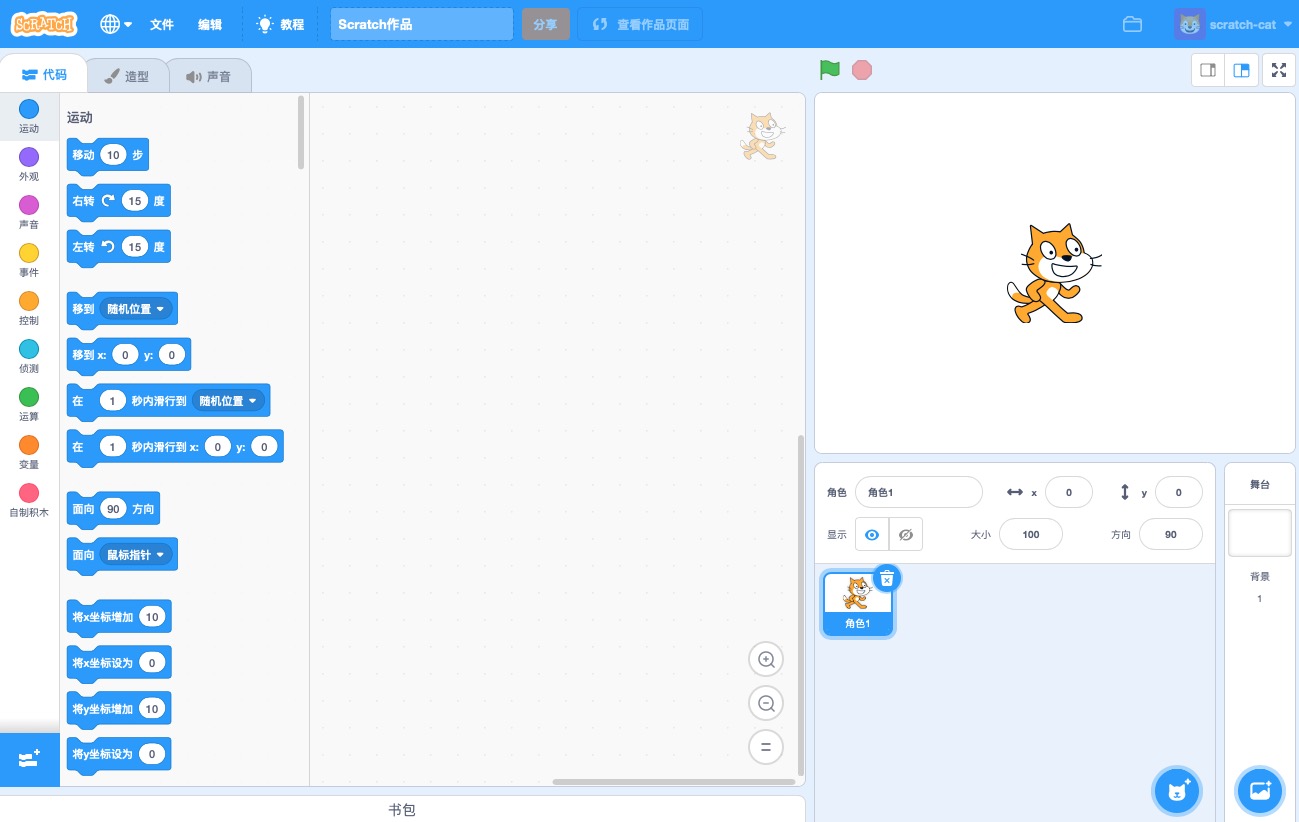Switch to small stage layout
Image resolution: width=1299 pixels, height=822 pixels.
click(x=1208, y=70)
